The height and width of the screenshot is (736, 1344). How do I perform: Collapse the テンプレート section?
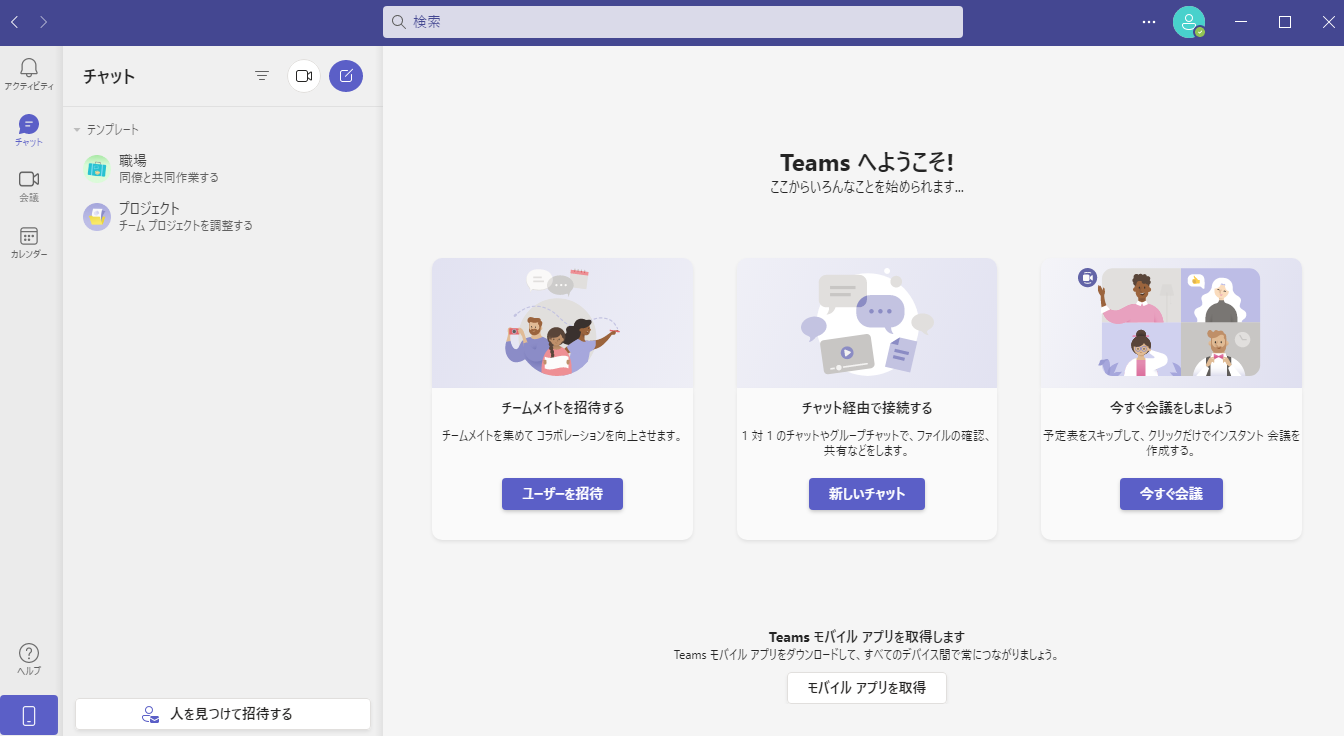(76, 129)
